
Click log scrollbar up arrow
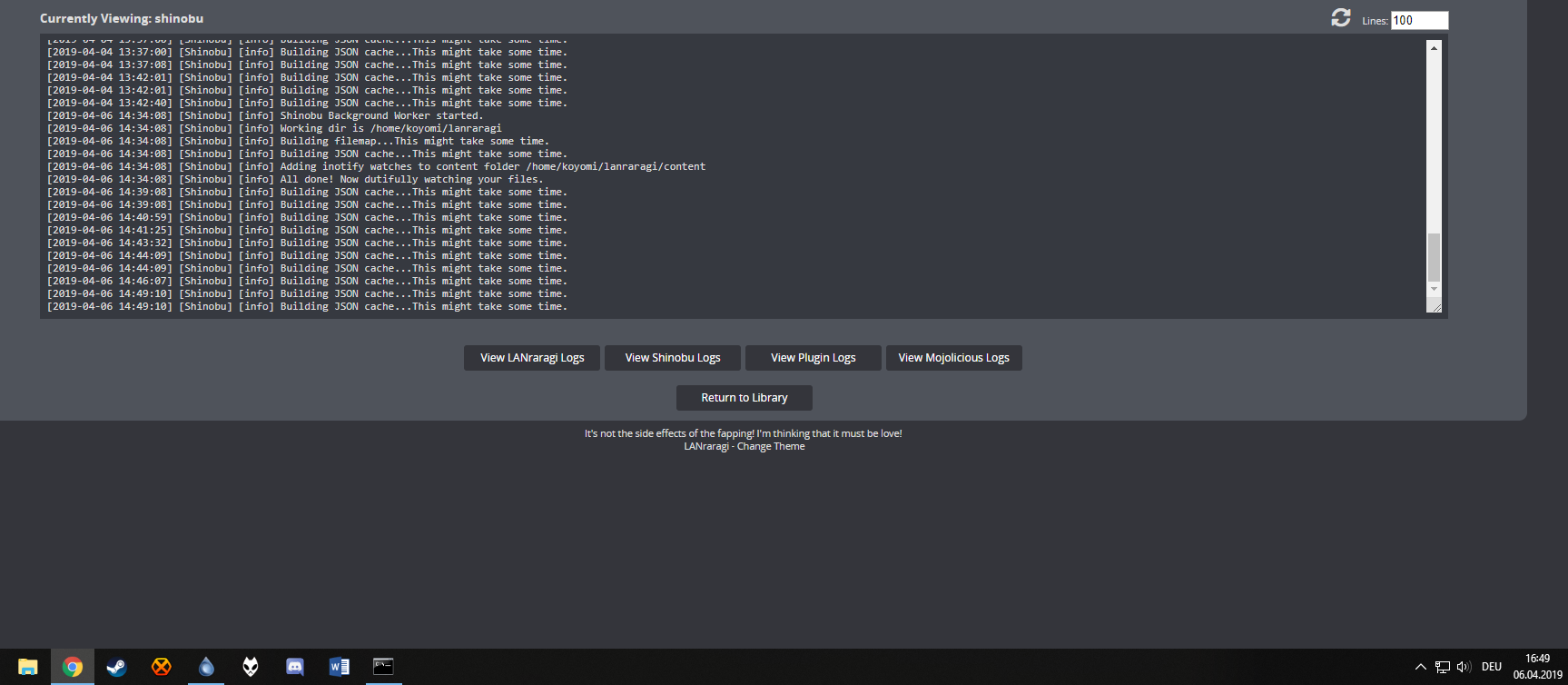1434,48
